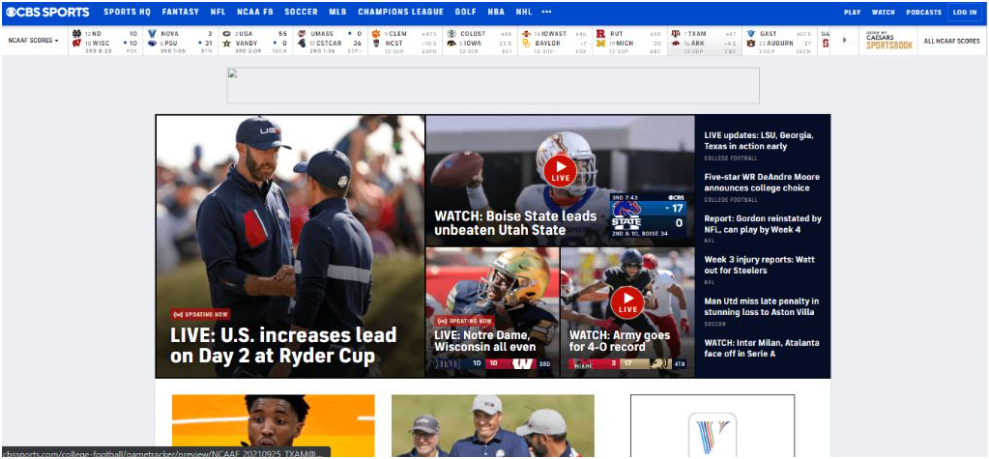Screen dimensions: 989x459
Task: Click the sidebar advertisement logo box
Action: 712,426
